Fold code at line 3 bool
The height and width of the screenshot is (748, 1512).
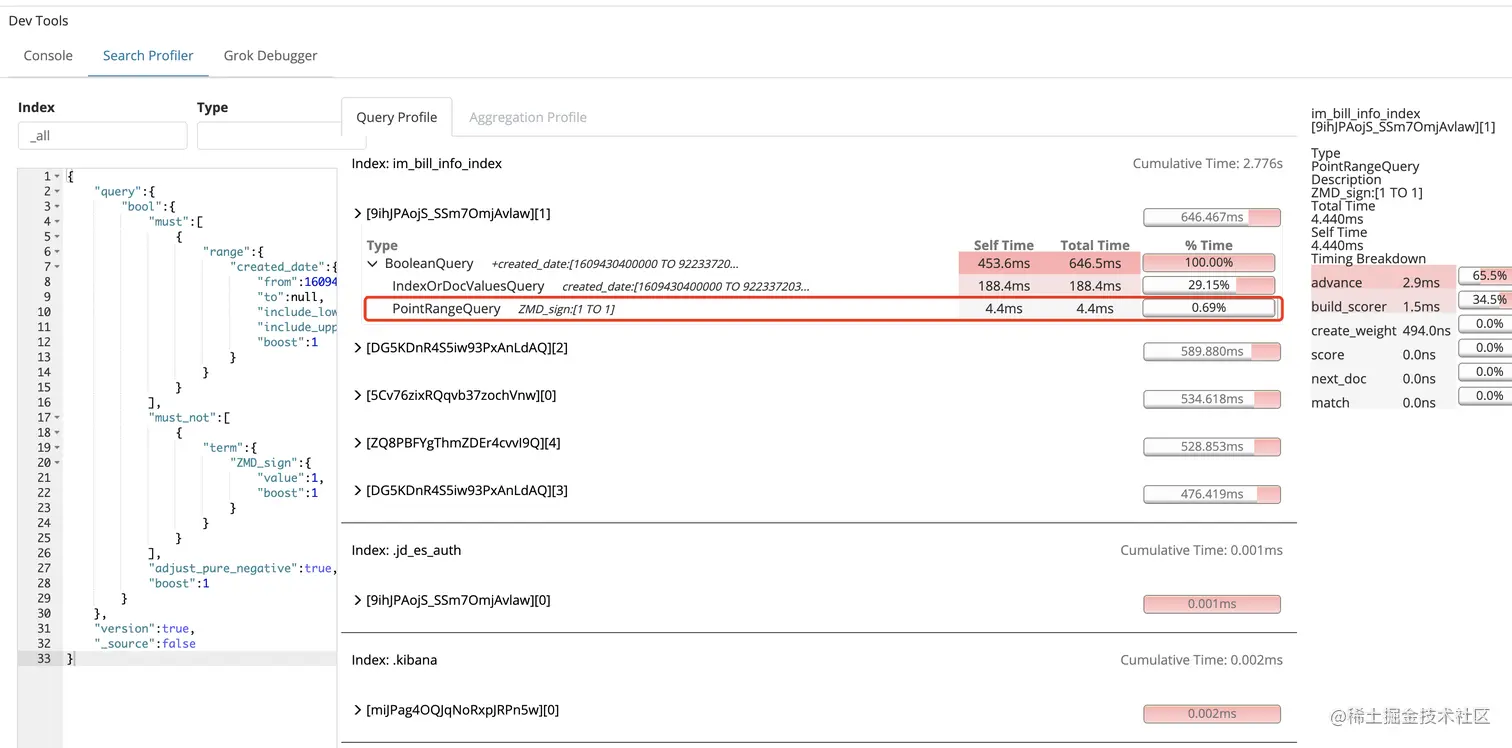coord(57,206)
